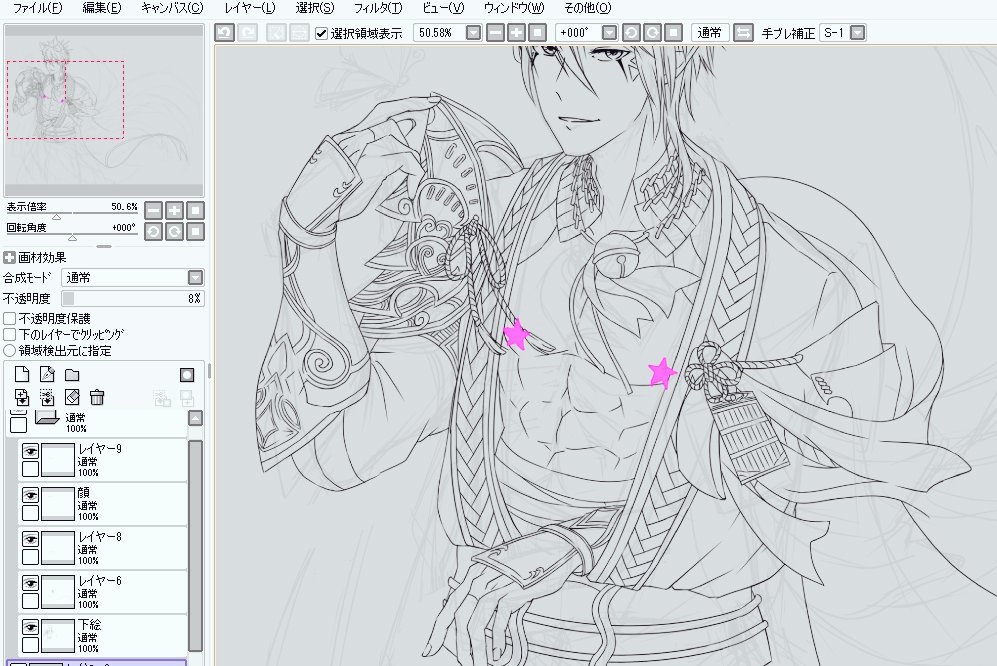Clear the layer with eraser icon

pos(72,398)
